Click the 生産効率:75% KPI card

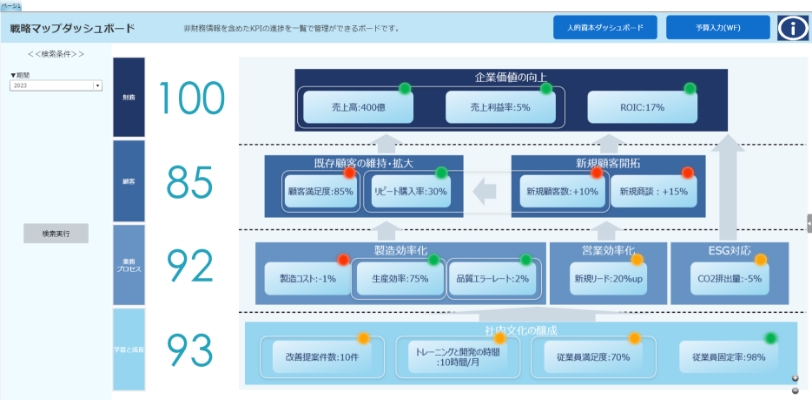[x=400, y=278]
